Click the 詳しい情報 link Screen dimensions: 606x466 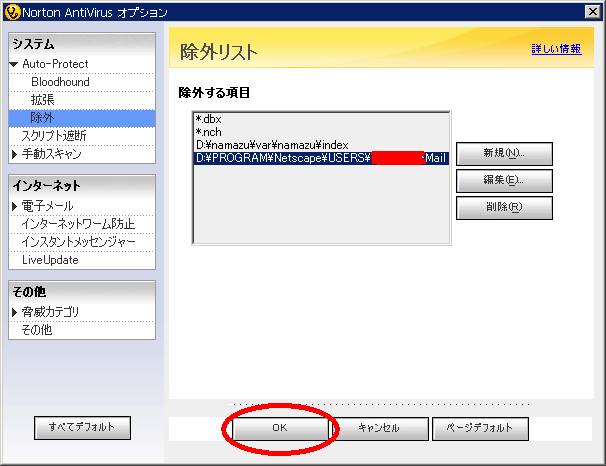coord(556,49)
